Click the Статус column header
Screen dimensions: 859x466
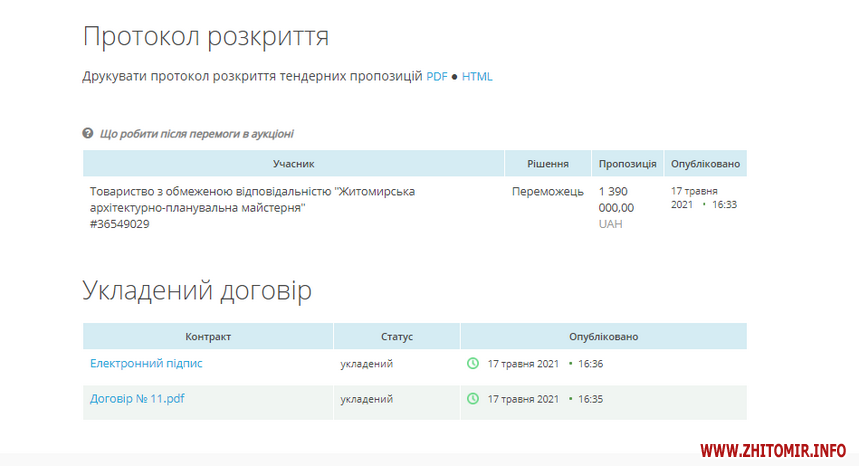[x=397, y=337]
